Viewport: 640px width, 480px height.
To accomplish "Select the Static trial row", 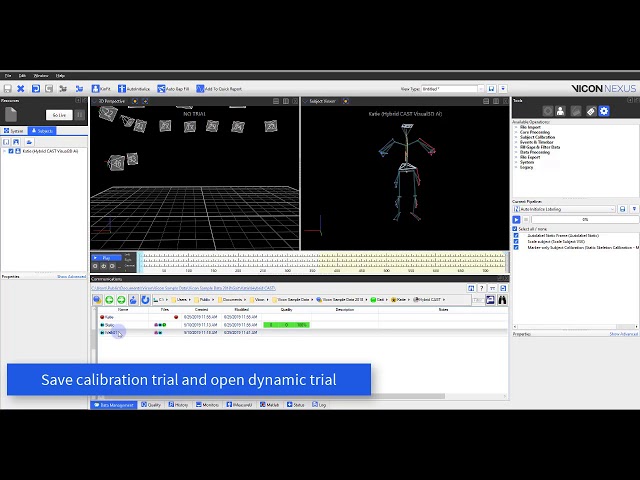I will [x=303, y=325].
